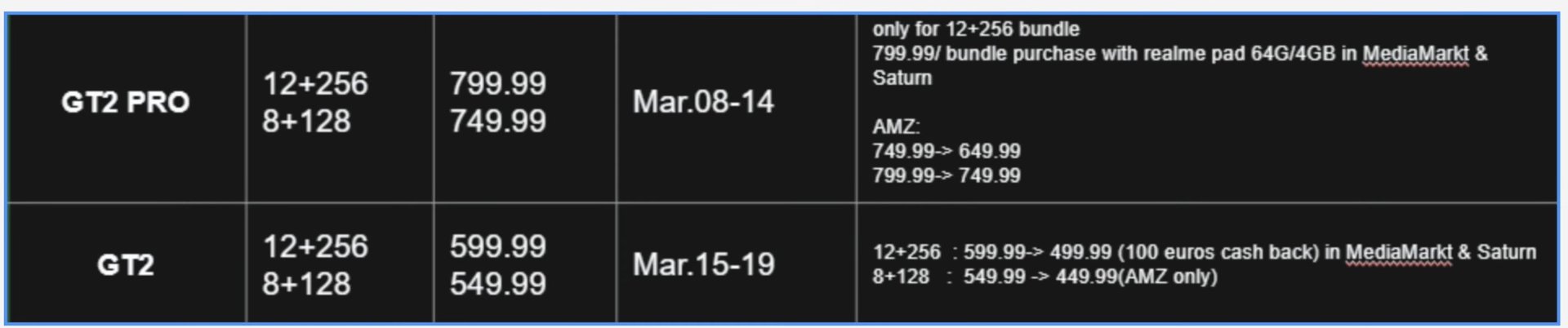Select the '799.99-> 749.99' line
The height and width of the screenshot is (328, 1568).
coord(947,175)
